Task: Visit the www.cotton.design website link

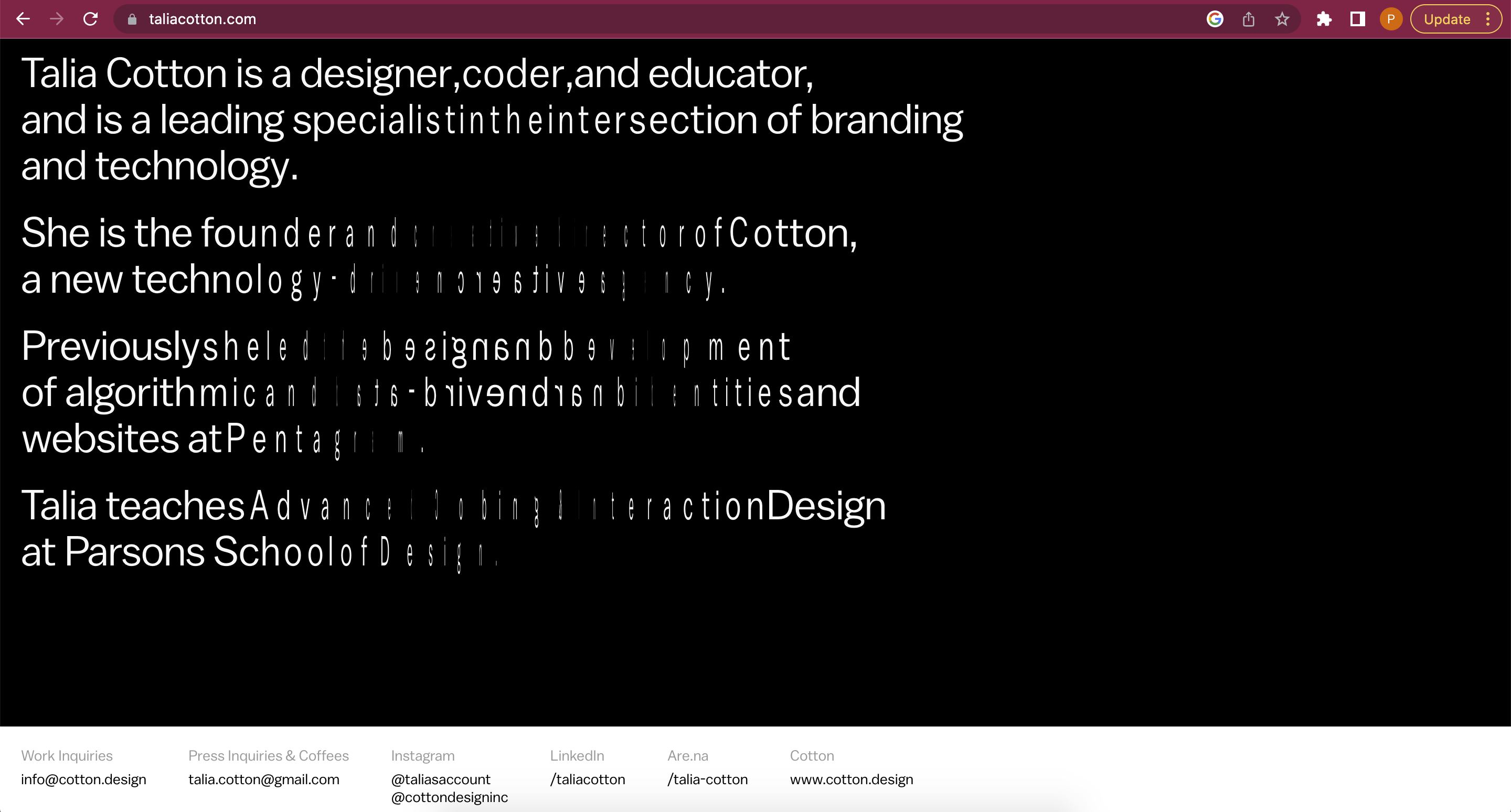Action: tap(852, 779)
